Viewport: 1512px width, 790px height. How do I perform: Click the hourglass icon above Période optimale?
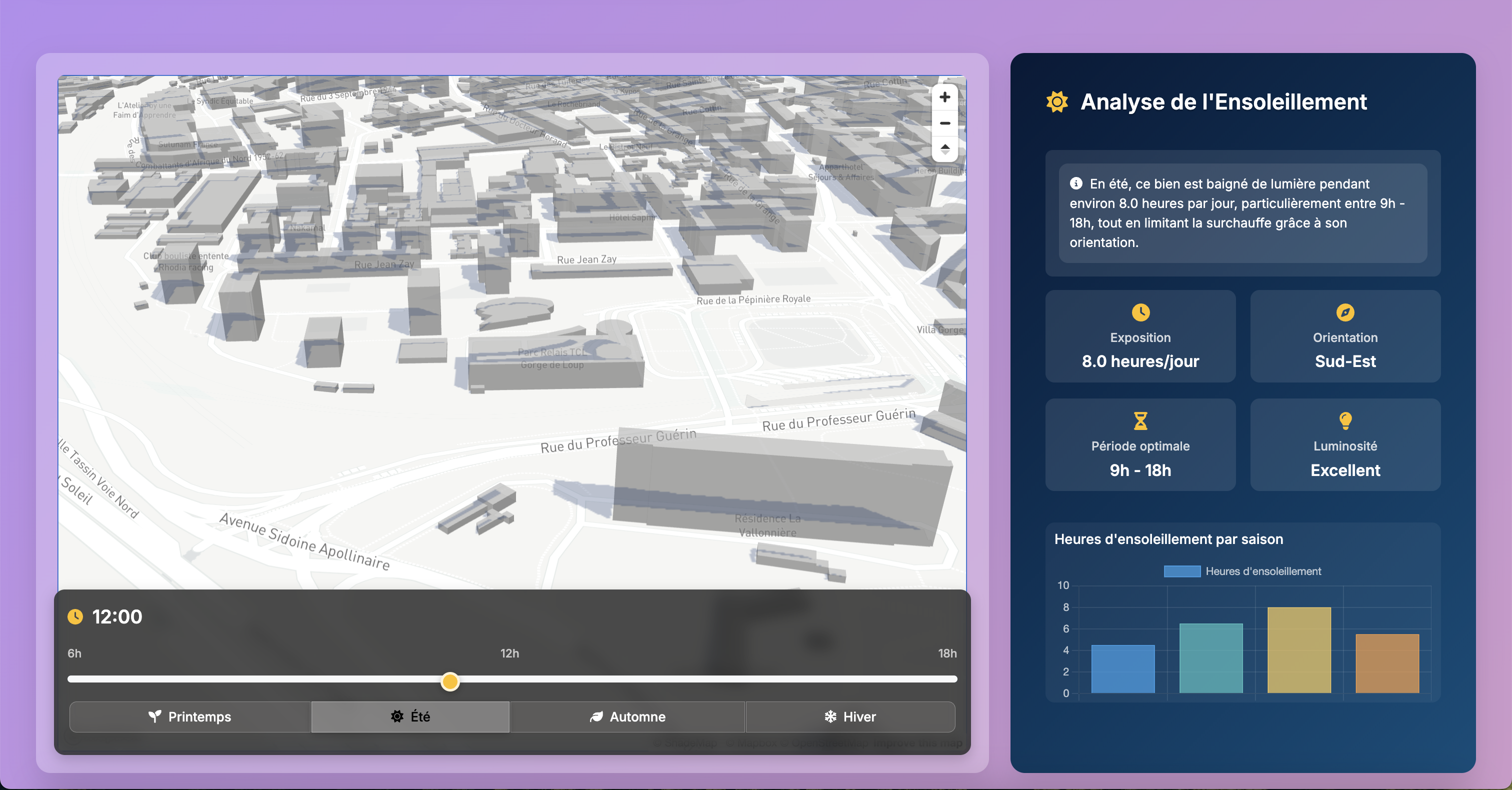pos(1140,421)
